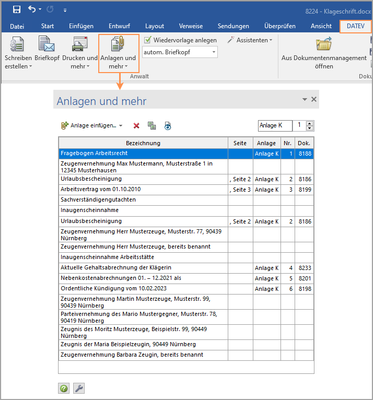Click Anlagen und mehr ribbon button
The image size is (373, 400).
tap(118, 53)
